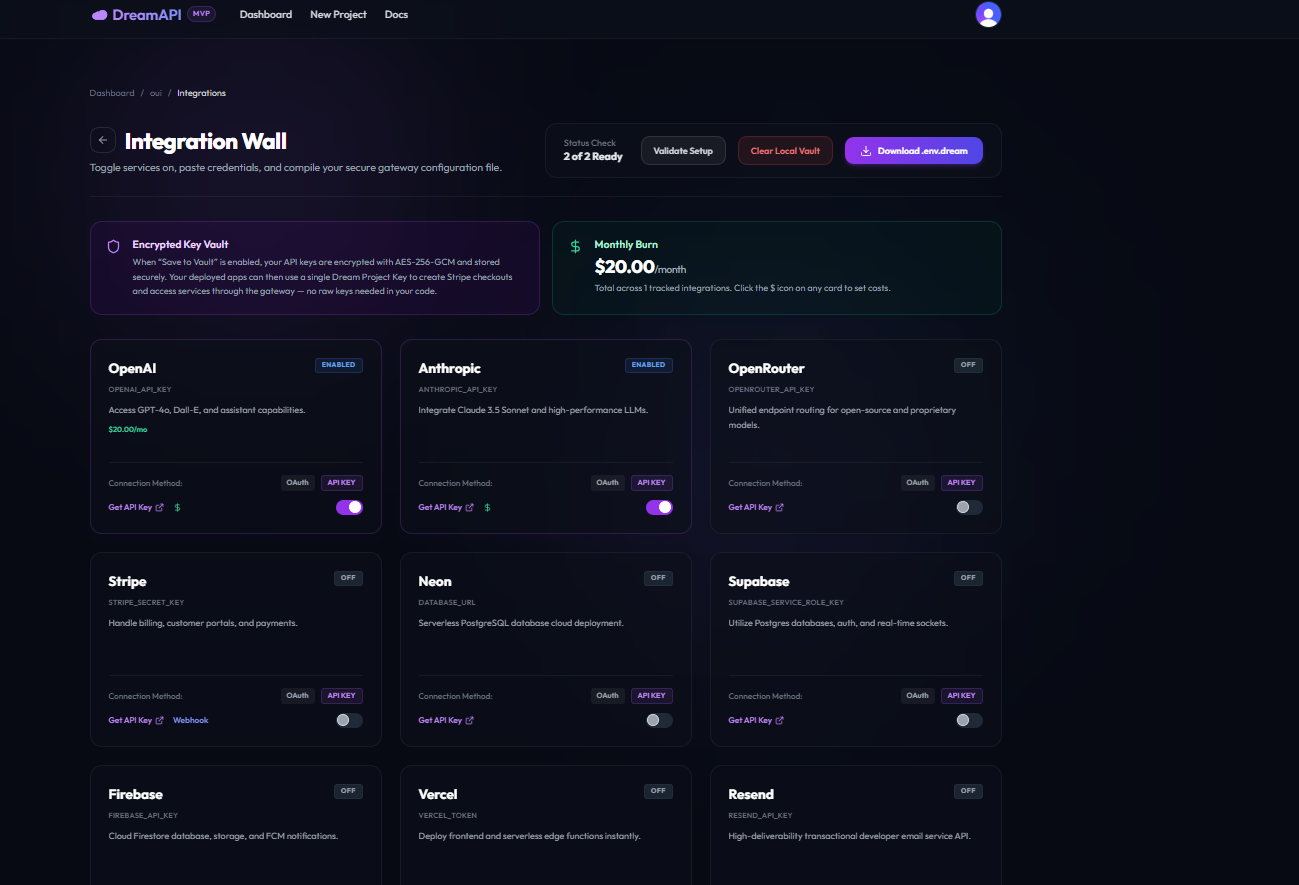Click the Stripe OFF status badge

[348, 578]
